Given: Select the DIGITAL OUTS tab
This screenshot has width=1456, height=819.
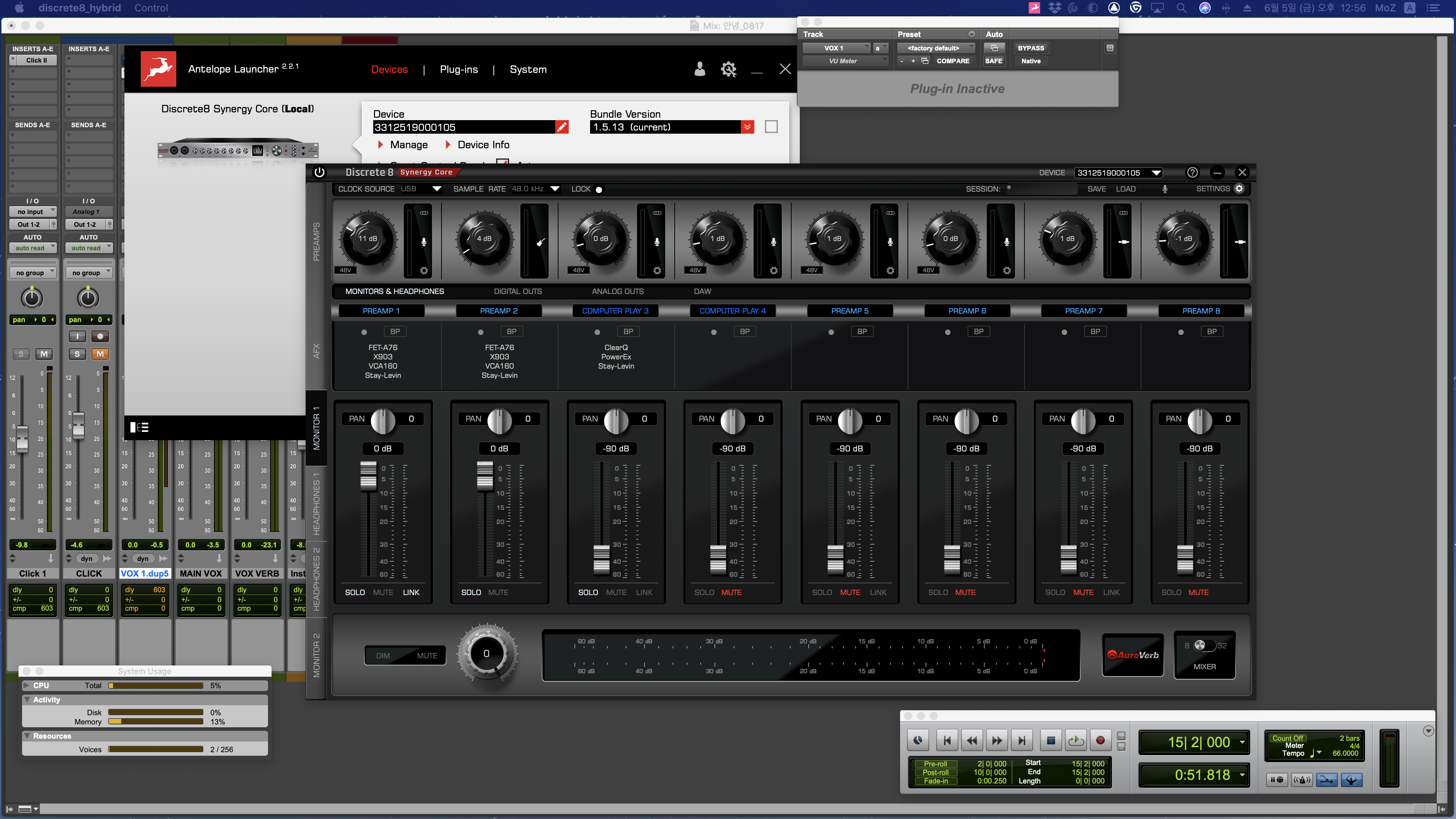Looking at the screenshot, I should (x=518, y=291).
